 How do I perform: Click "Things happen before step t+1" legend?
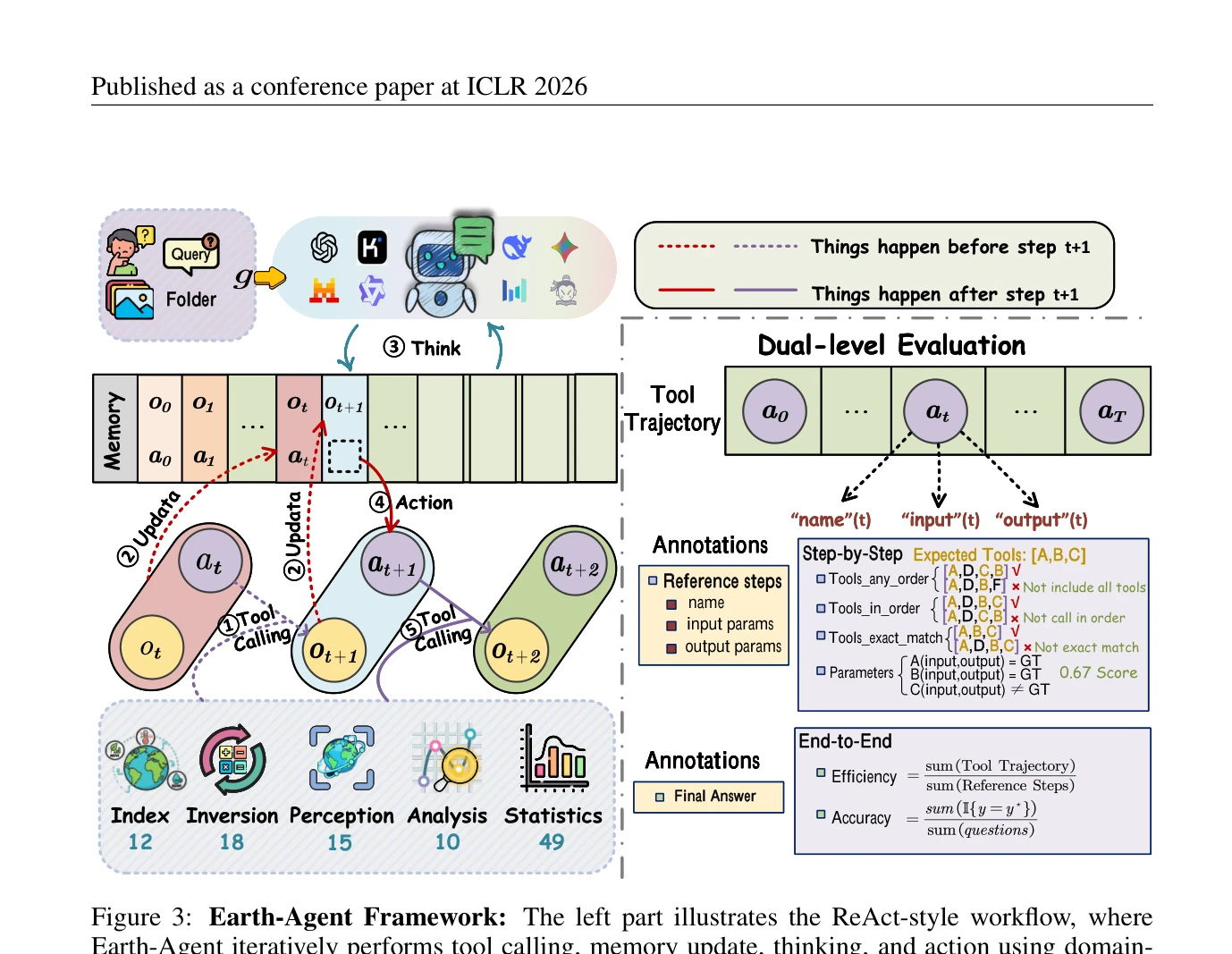click(x=950, y=247)
